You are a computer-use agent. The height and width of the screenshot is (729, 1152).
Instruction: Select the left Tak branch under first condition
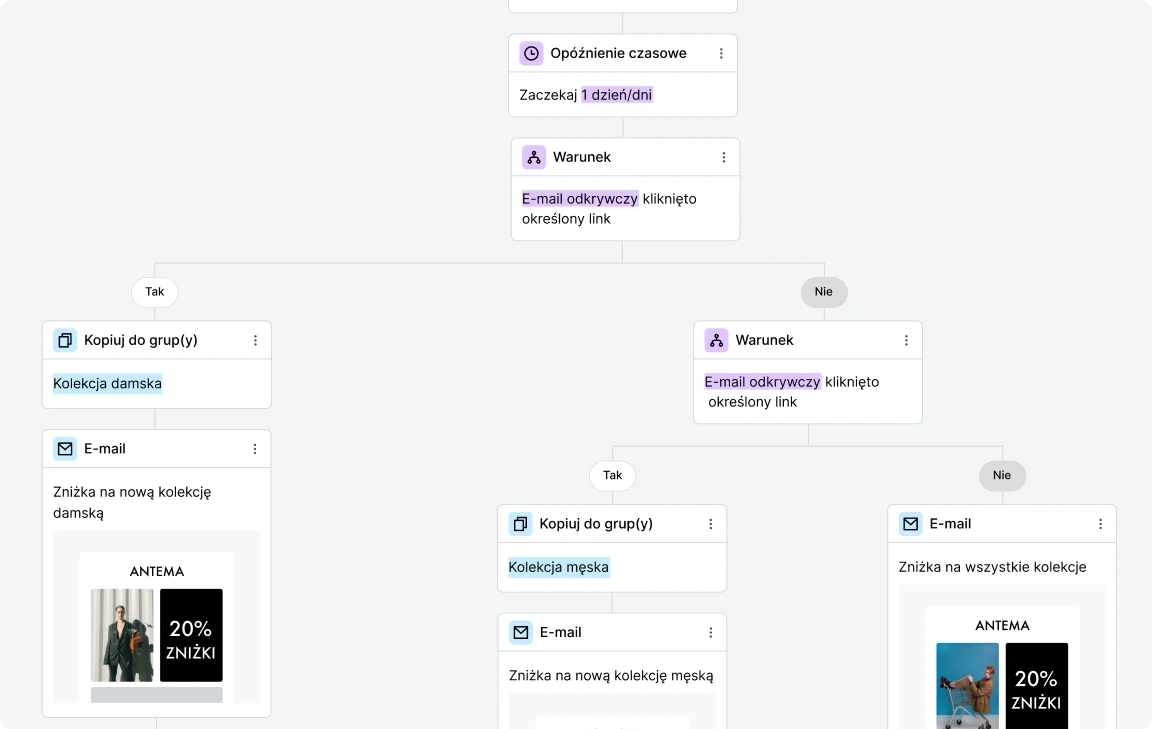pos(155,292)
